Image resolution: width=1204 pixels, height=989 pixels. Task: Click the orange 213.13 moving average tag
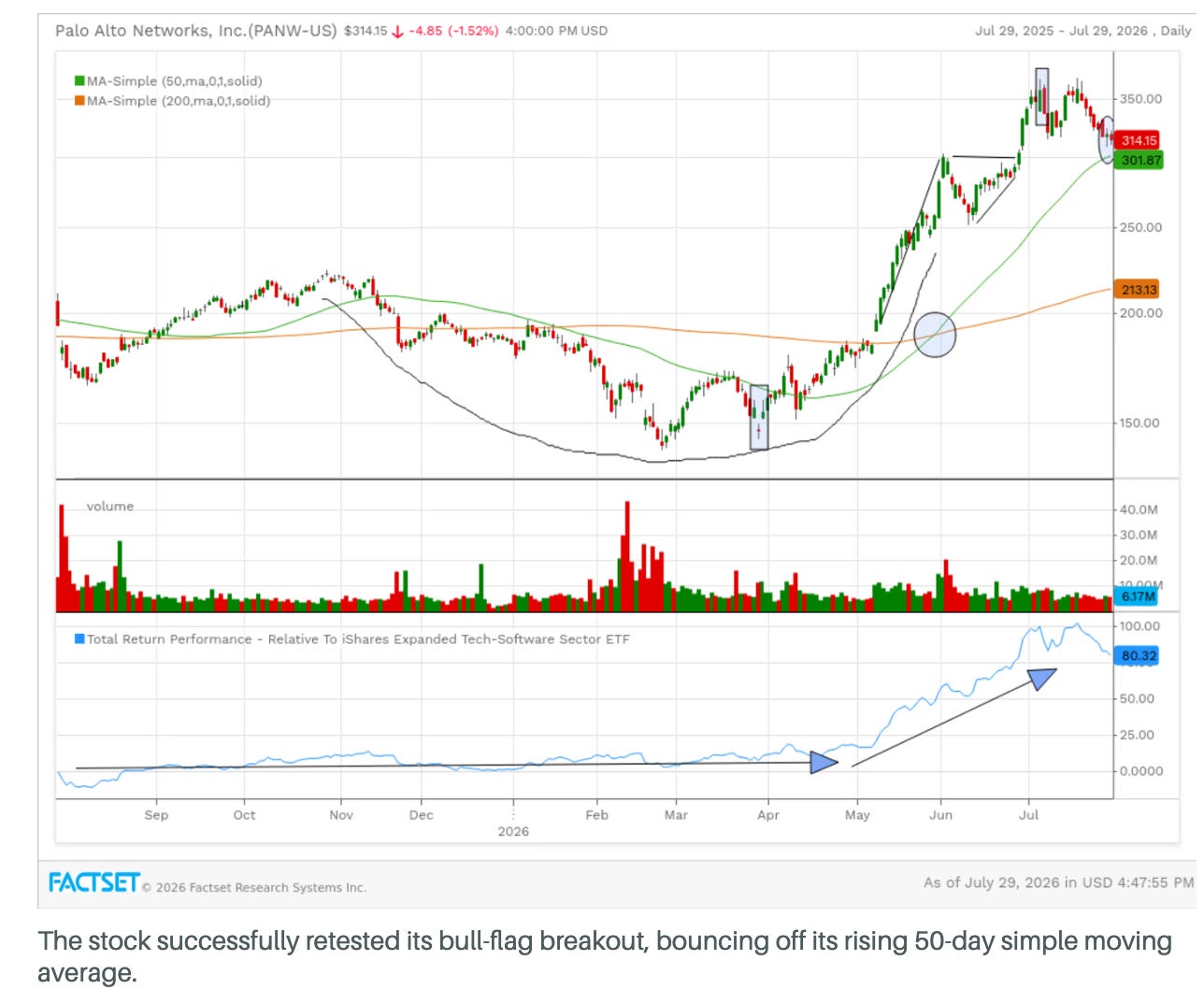tap(1139, 290)
